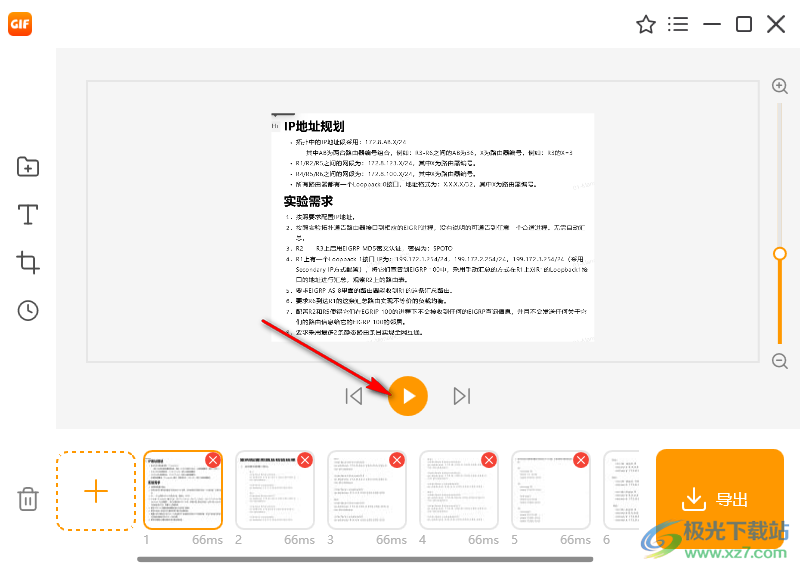Remove frame 3 using its red X
This screenshot has height=569, width=800.
click(397, 460)
